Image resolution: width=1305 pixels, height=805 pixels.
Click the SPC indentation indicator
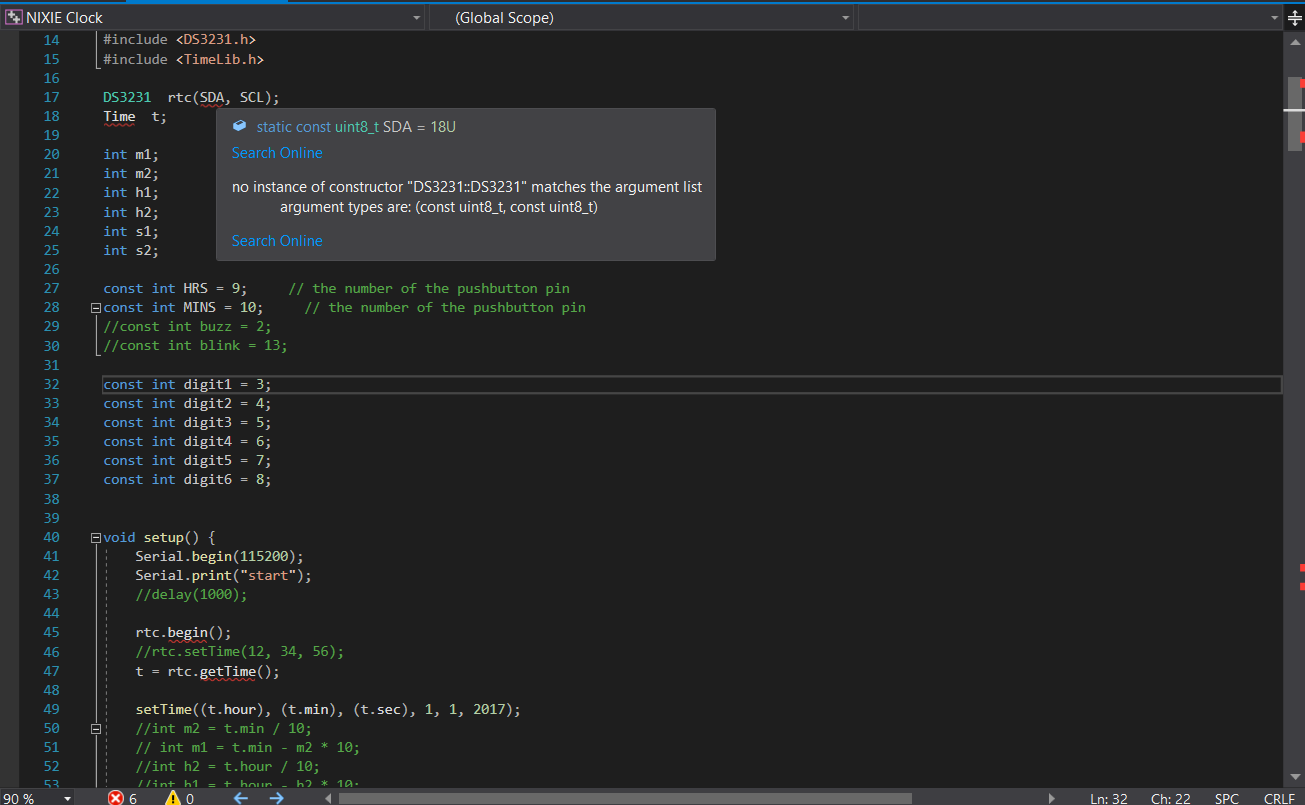click(1226, 798)
